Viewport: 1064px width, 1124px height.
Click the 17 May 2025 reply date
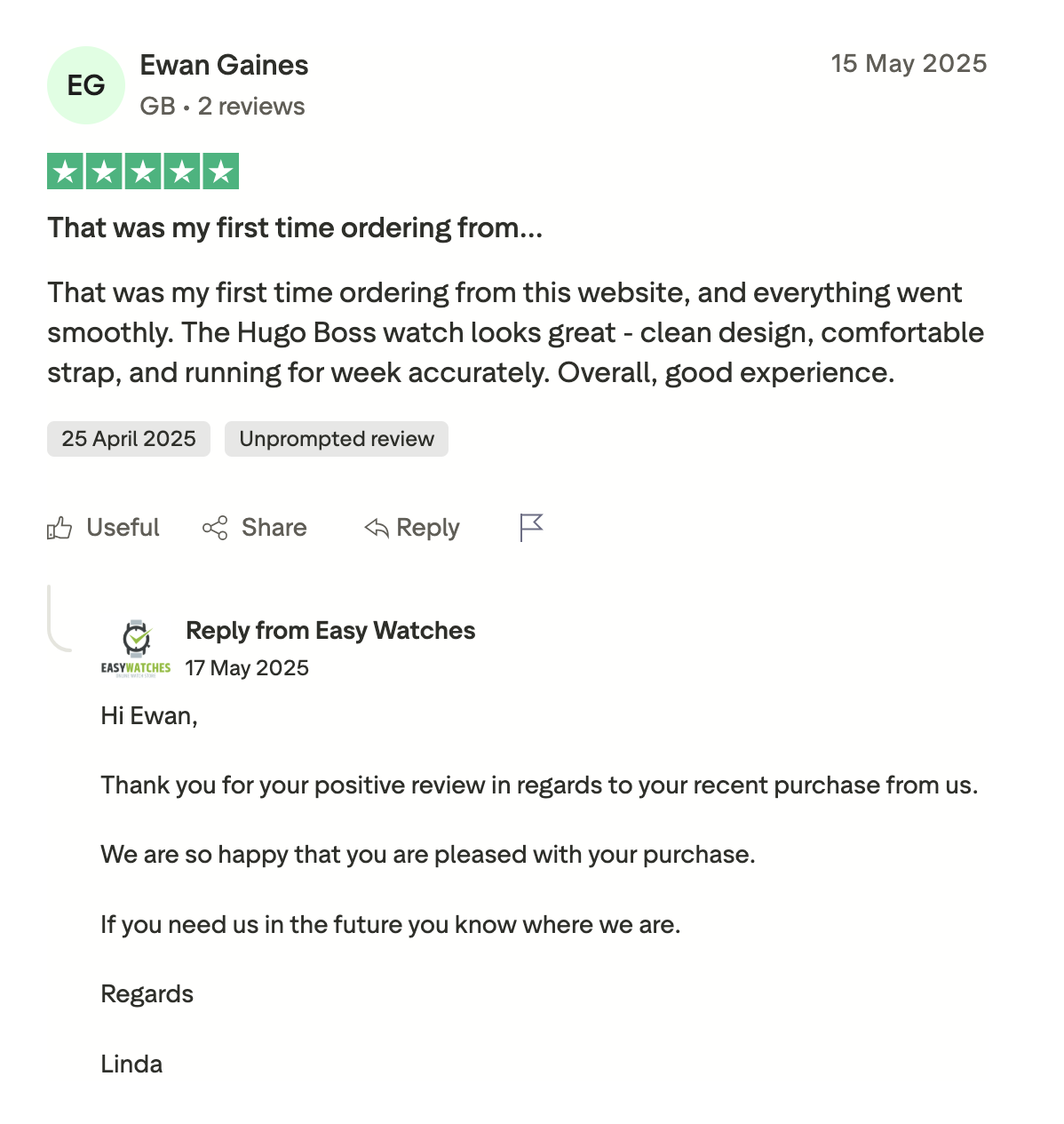click(x=247, y=668)
